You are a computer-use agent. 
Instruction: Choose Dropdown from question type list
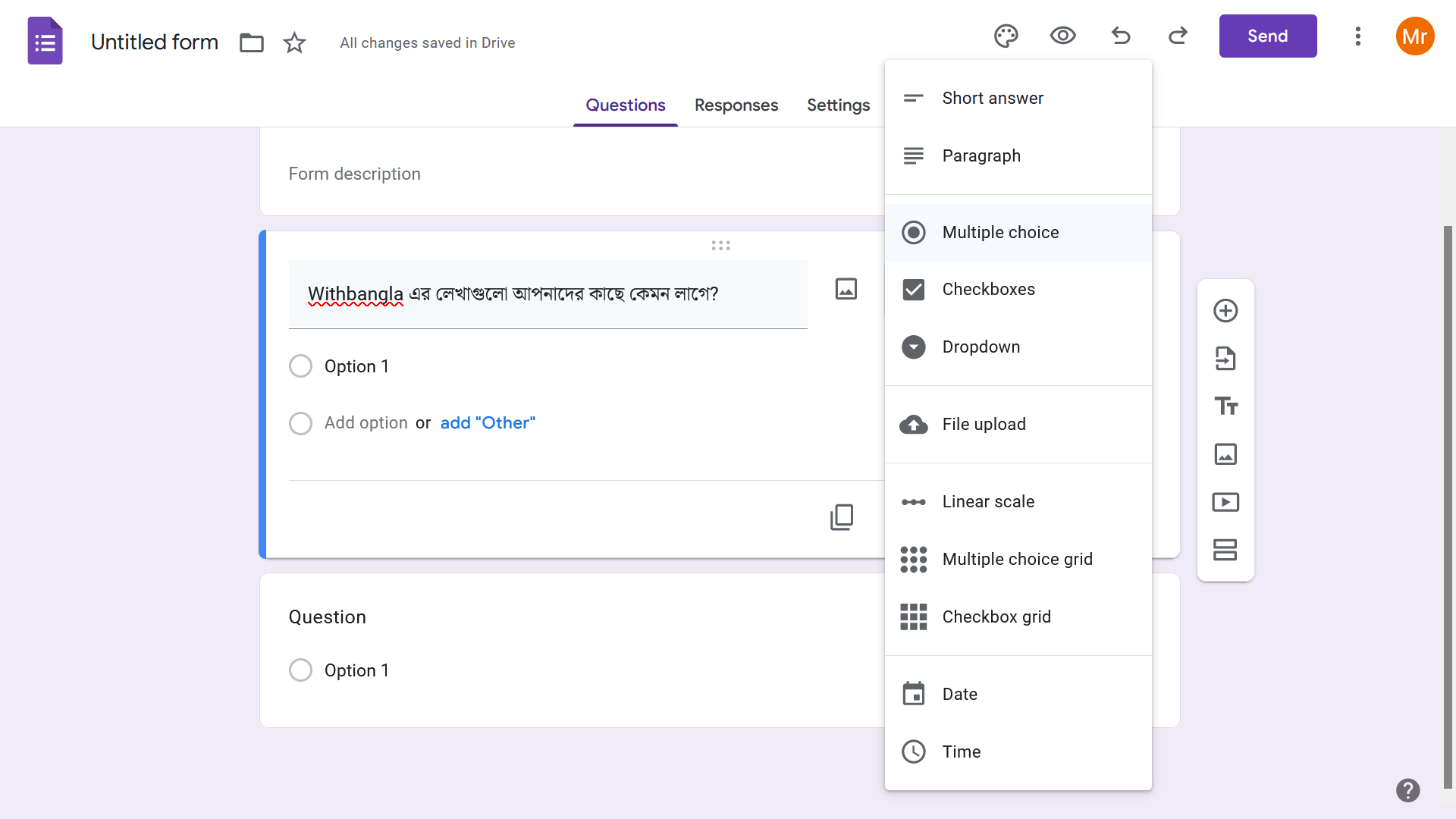[981, 347]
